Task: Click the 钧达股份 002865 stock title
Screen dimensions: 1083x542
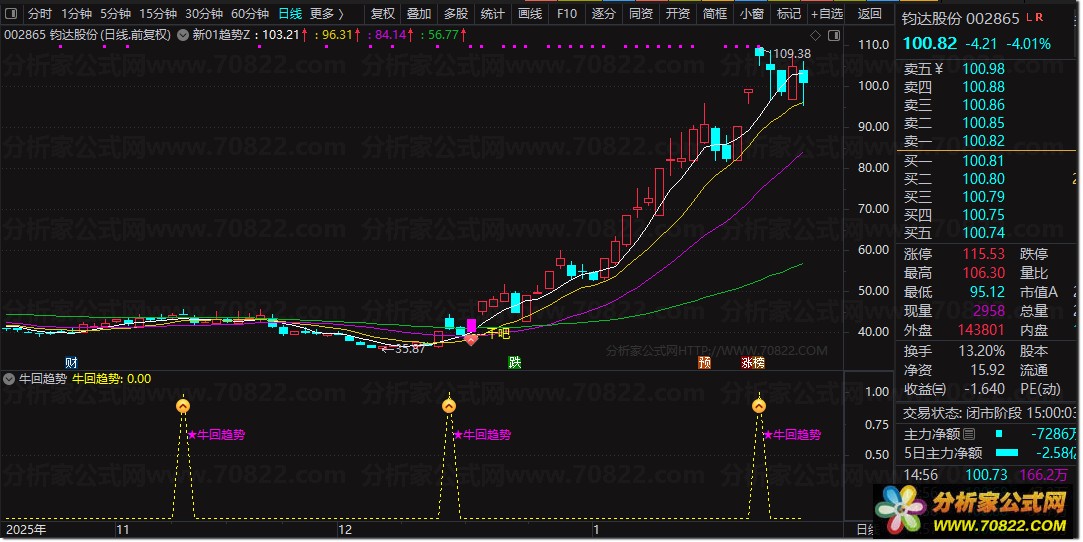Action: [960, 19]
